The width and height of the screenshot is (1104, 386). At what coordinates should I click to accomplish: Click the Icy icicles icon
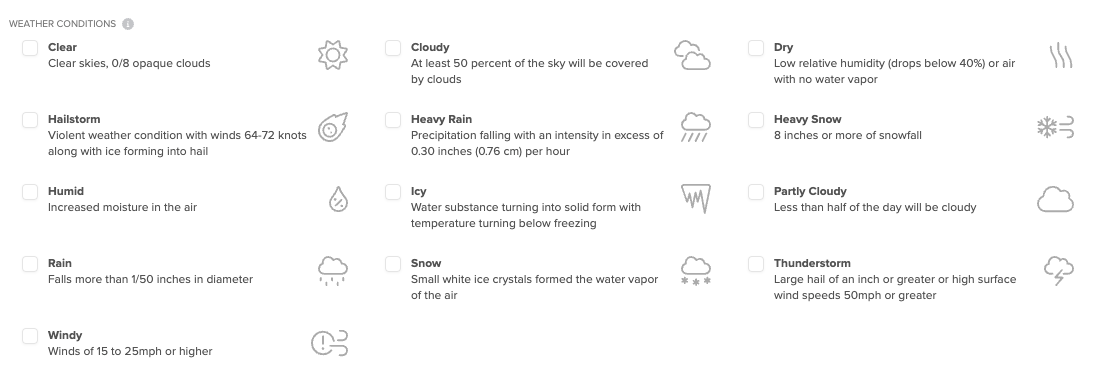click(696, 199)
